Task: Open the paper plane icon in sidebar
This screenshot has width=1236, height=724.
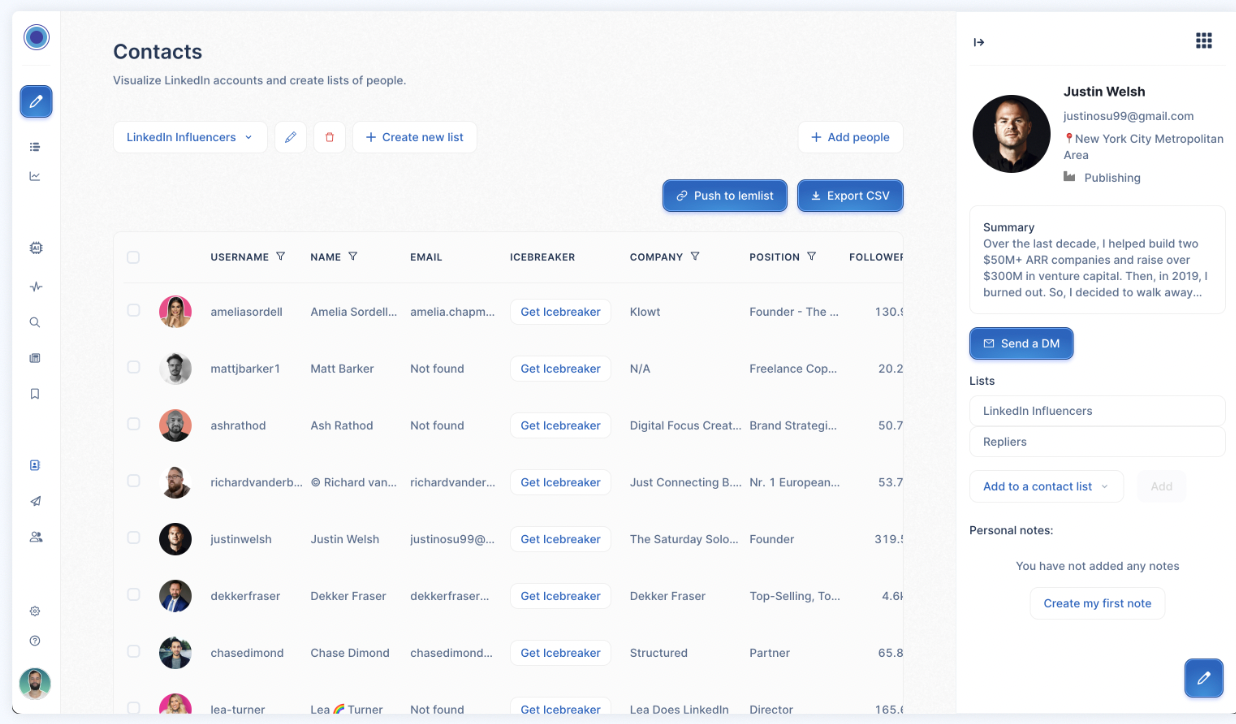Action: pyautogui.click(x=36, y=501)
